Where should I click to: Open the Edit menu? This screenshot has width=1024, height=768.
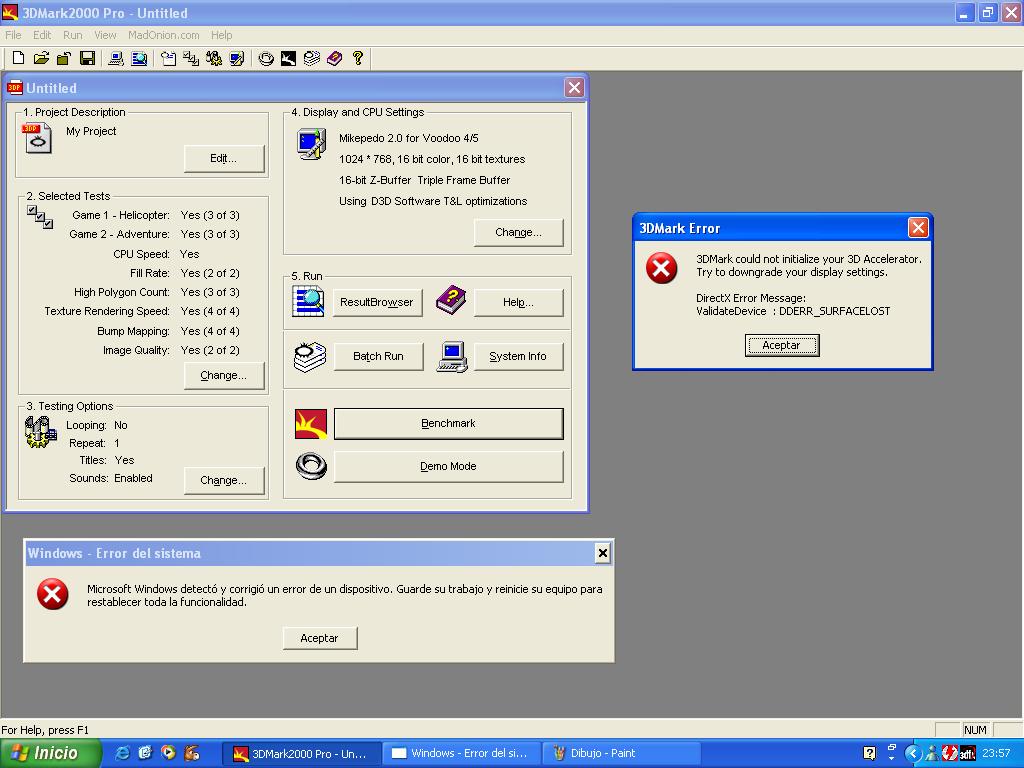(x=42, y=35)
